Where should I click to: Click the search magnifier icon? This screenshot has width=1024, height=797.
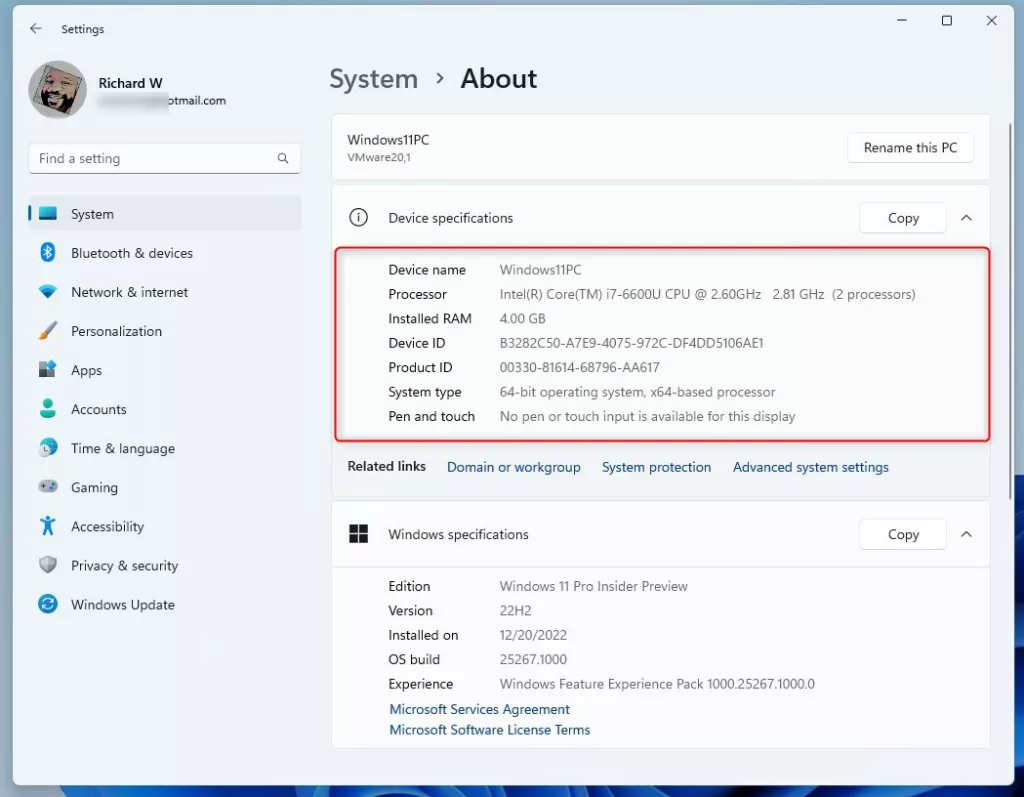coord(283,159)
